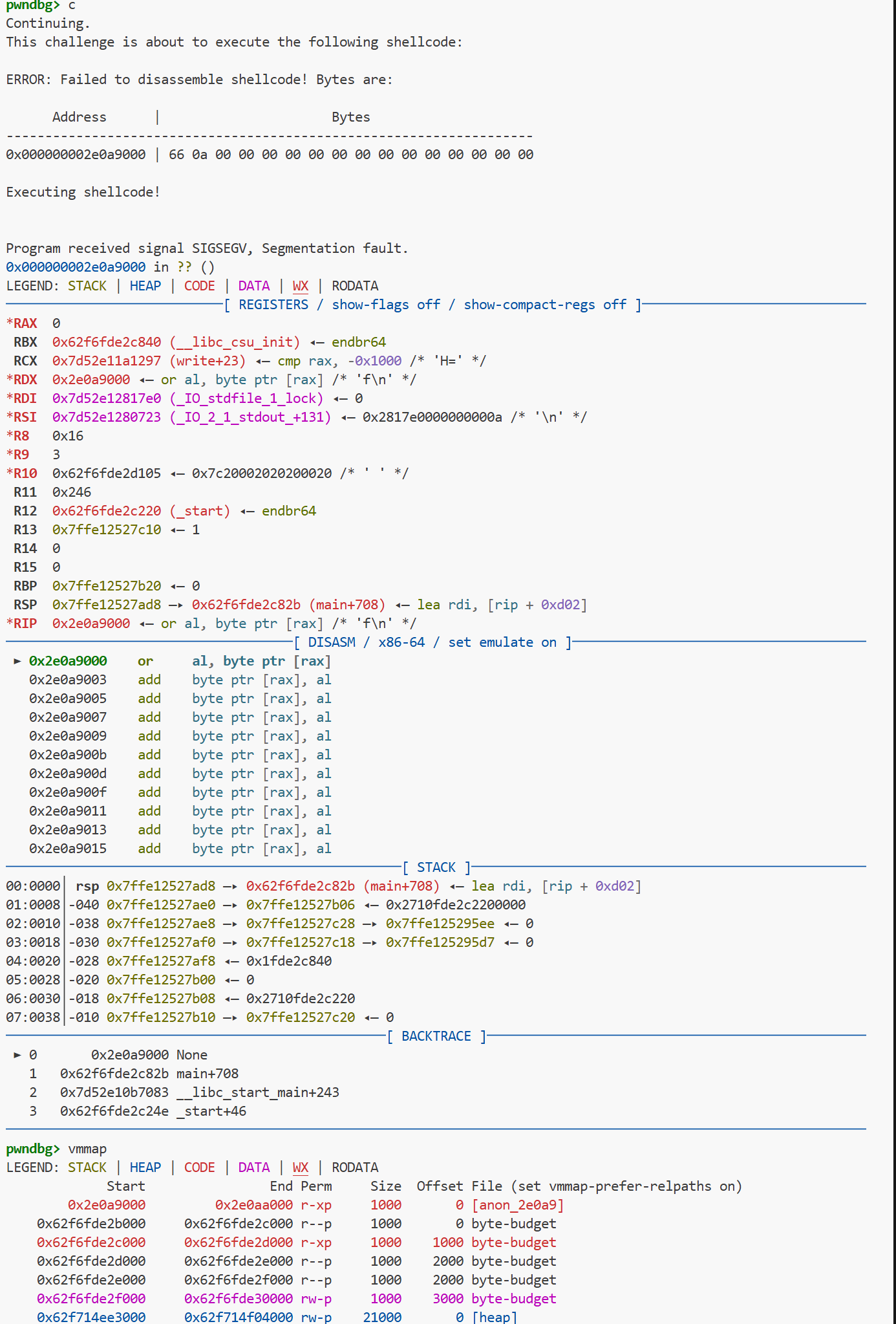Image resolution: width=896 pixels, height=1324 pixels.
Task: Click the 'rw-p' permission of the 0x62f6fde2f000 mapping
Action: click(316, 1299)
